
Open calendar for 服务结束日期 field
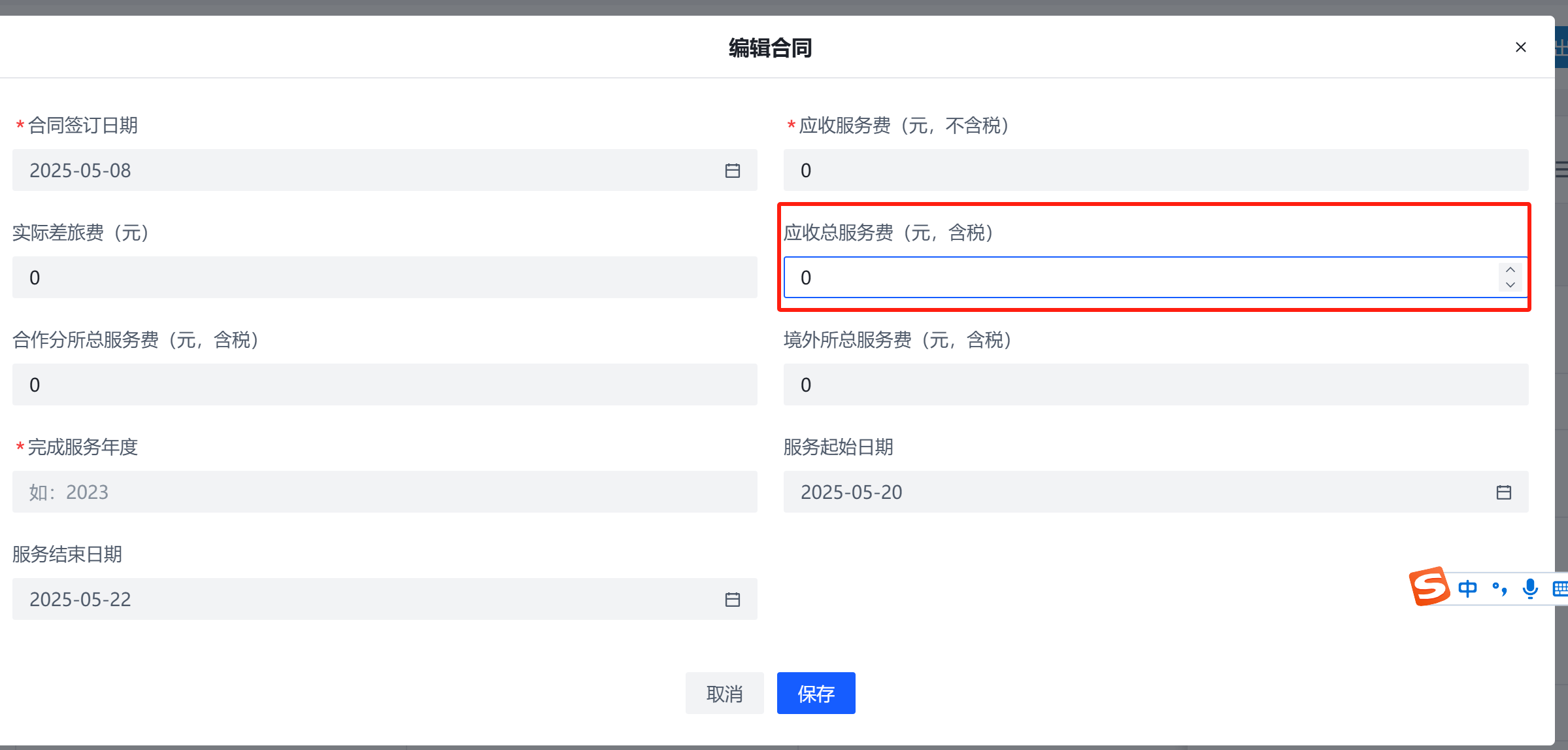coord(732,600)
